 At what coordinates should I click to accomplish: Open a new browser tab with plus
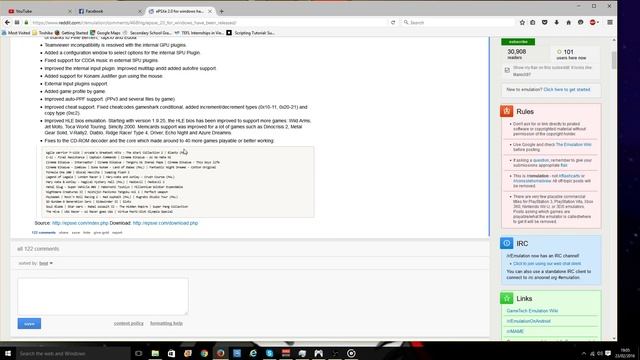222,11
